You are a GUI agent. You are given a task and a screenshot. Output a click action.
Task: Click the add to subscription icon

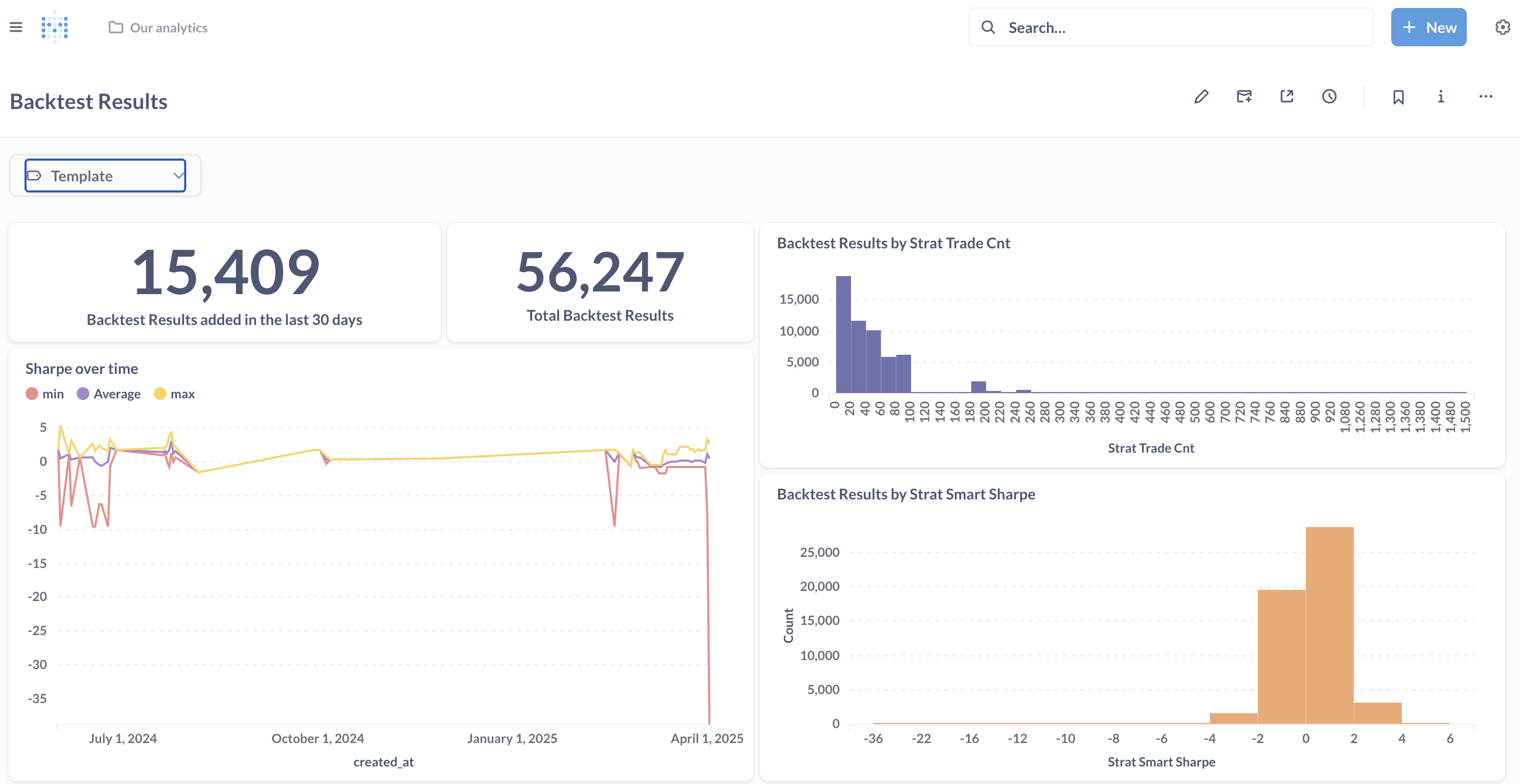click(x=1244, y=97)
